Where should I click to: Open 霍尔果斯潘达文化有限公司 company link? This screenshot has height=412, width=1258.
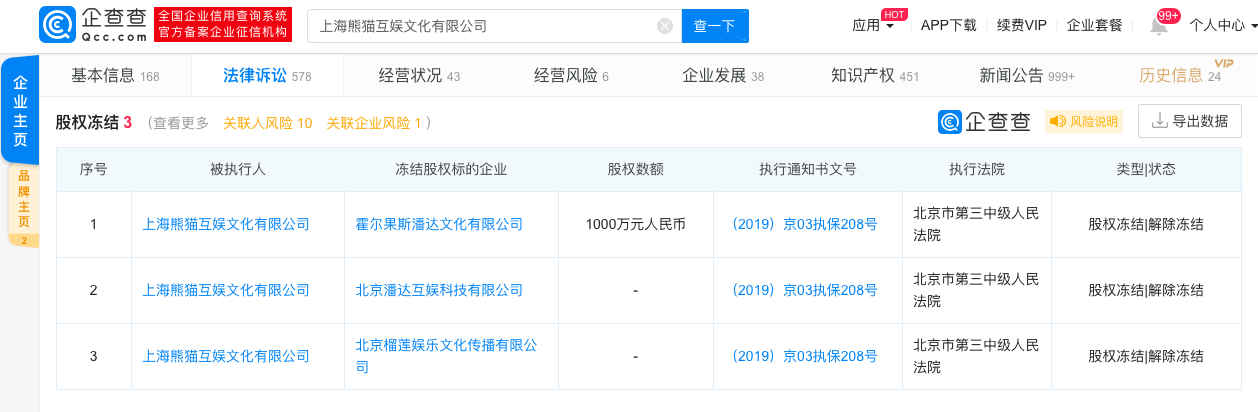tap(439, 224)
